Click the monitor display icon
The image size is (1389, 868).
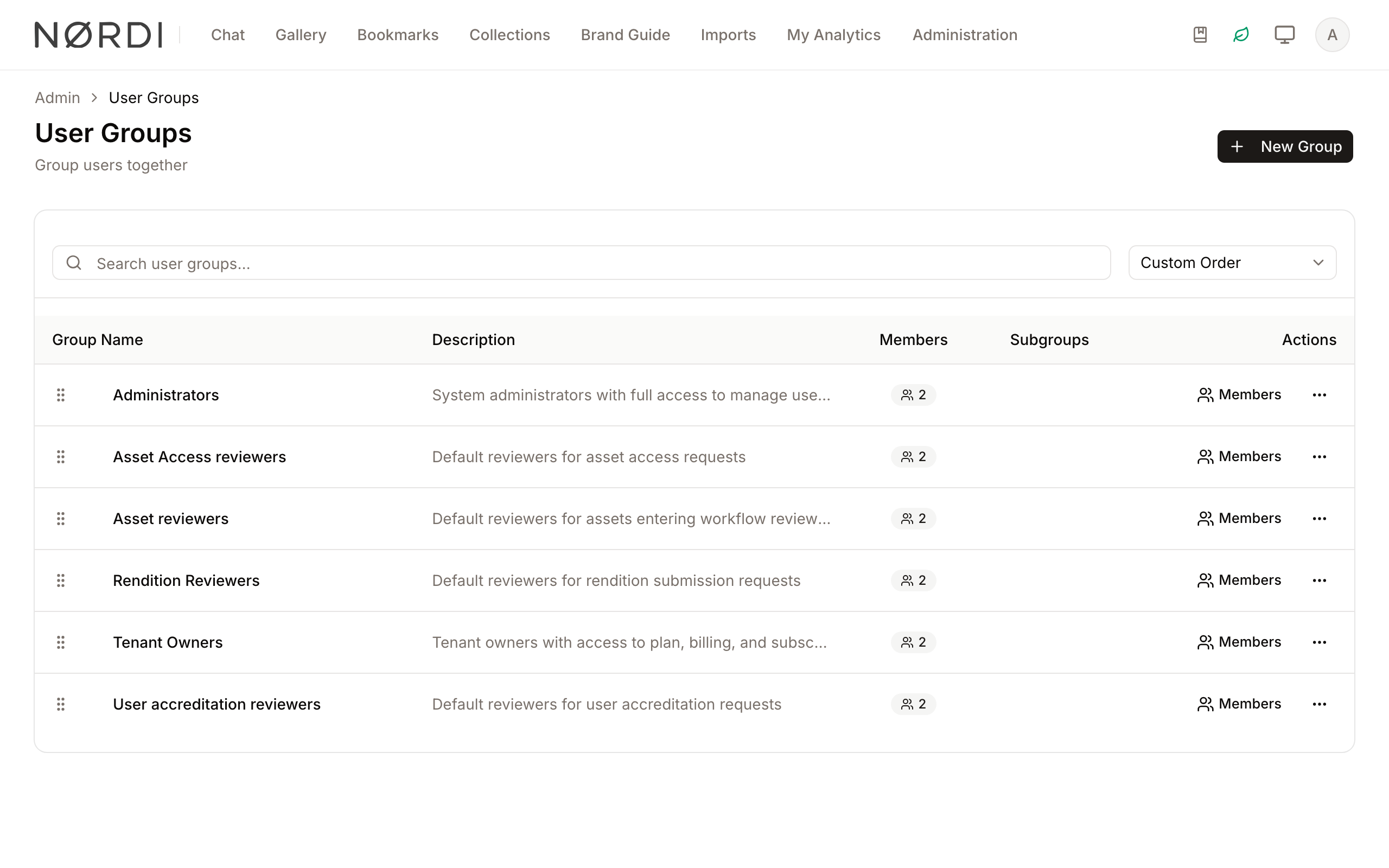(x=1284, y=34)
